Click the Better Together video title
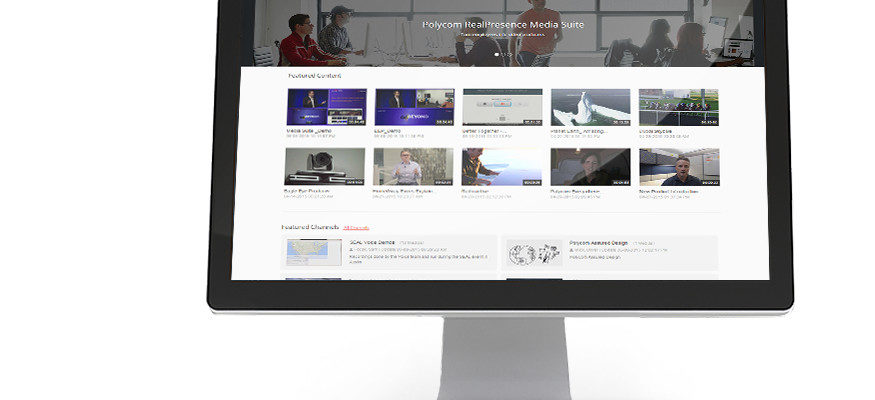The height and width of the screenshot is (400, 875). [484, 131]
